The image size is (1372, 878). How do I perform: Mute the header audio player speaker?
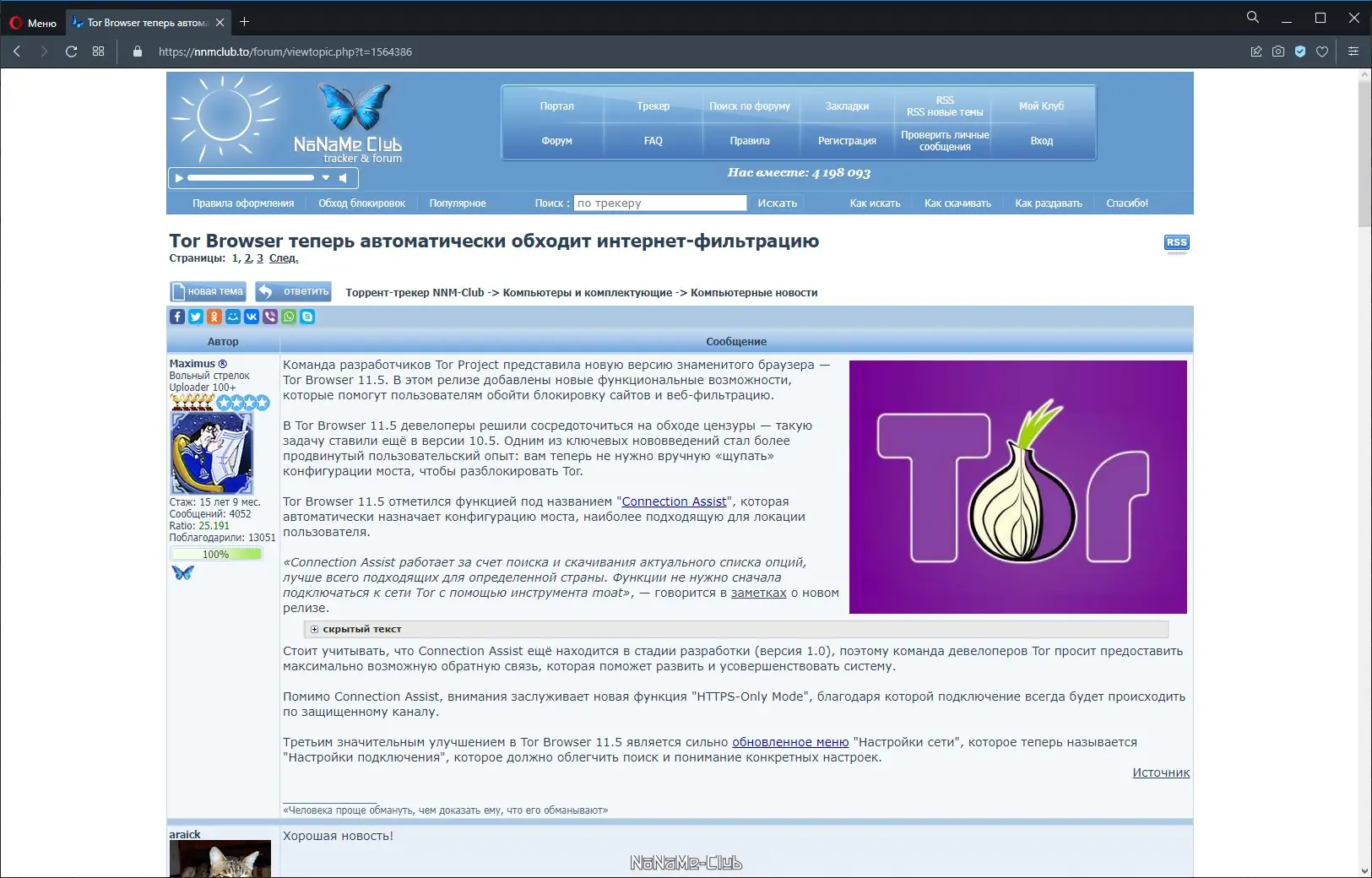pos(344,177)
